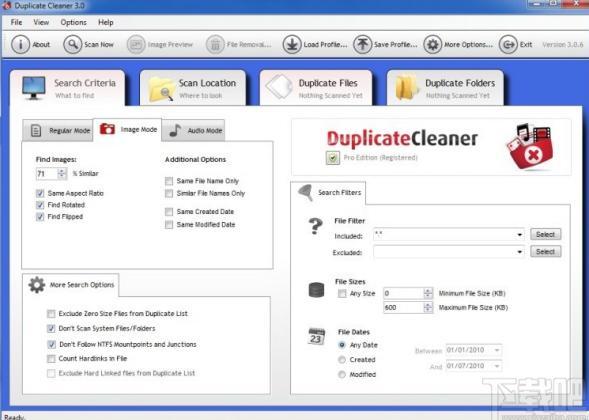Viewport: 589px width, 420px height.
Task: Open the Help menu
Action: pos(106,22)
